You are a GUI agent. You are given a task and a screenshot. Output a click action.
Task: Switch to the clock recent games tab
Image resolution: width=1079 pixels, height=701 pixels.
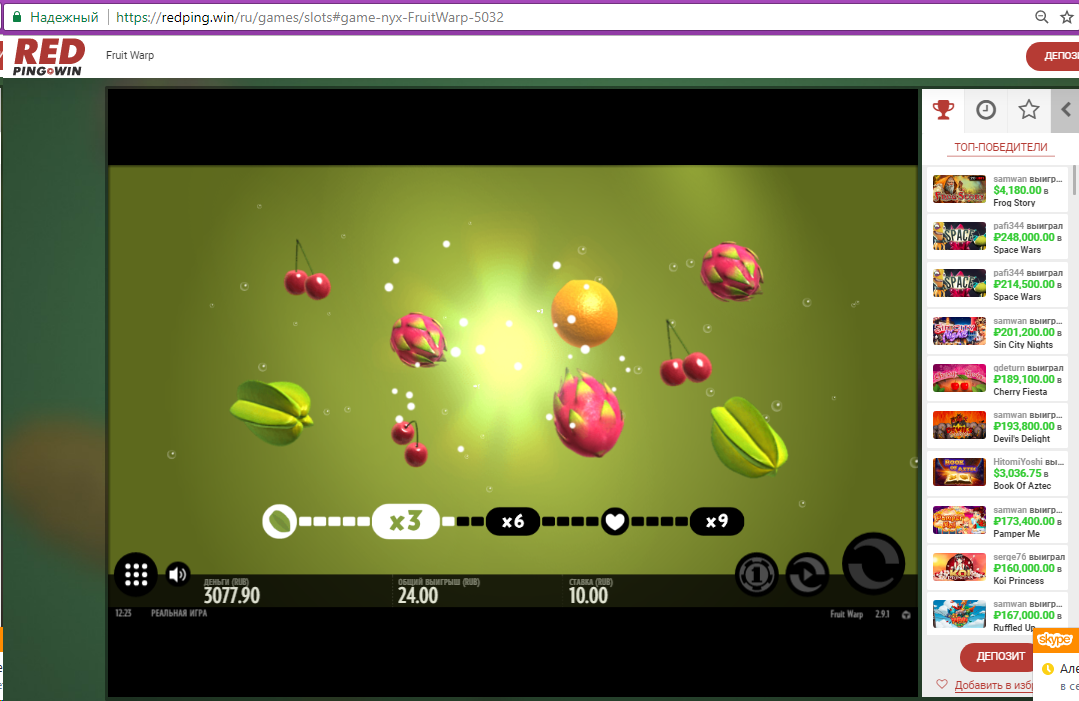pos(986,109)
